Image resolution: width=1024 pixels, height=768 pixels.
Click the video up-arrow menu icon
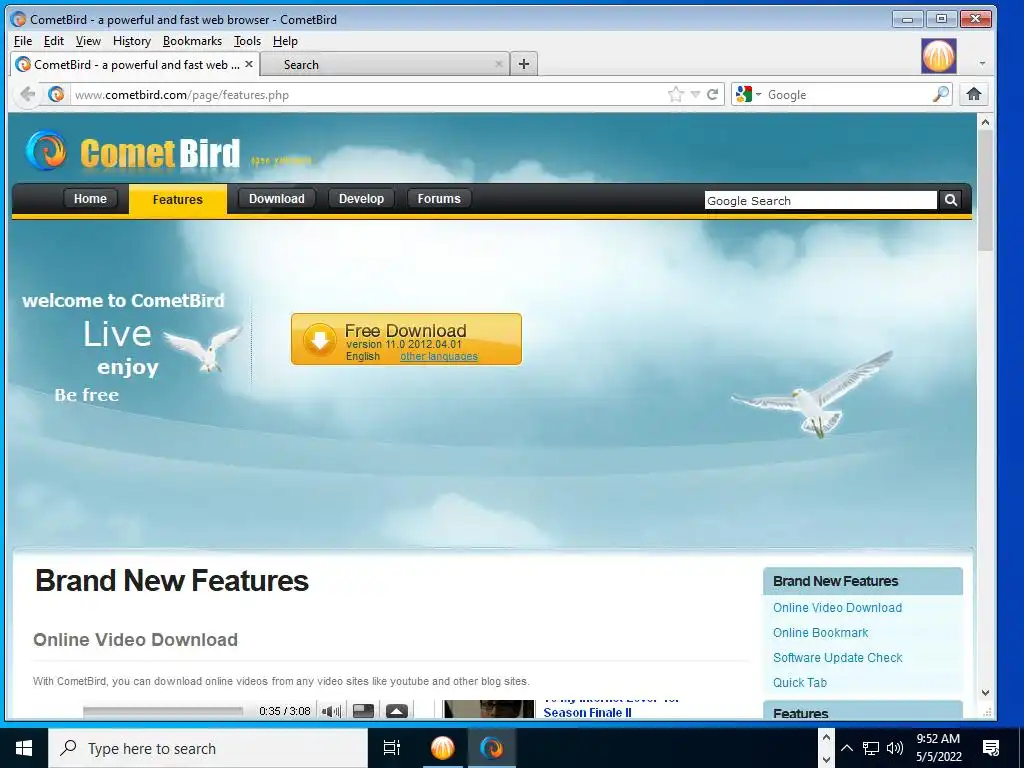point(396,711)
